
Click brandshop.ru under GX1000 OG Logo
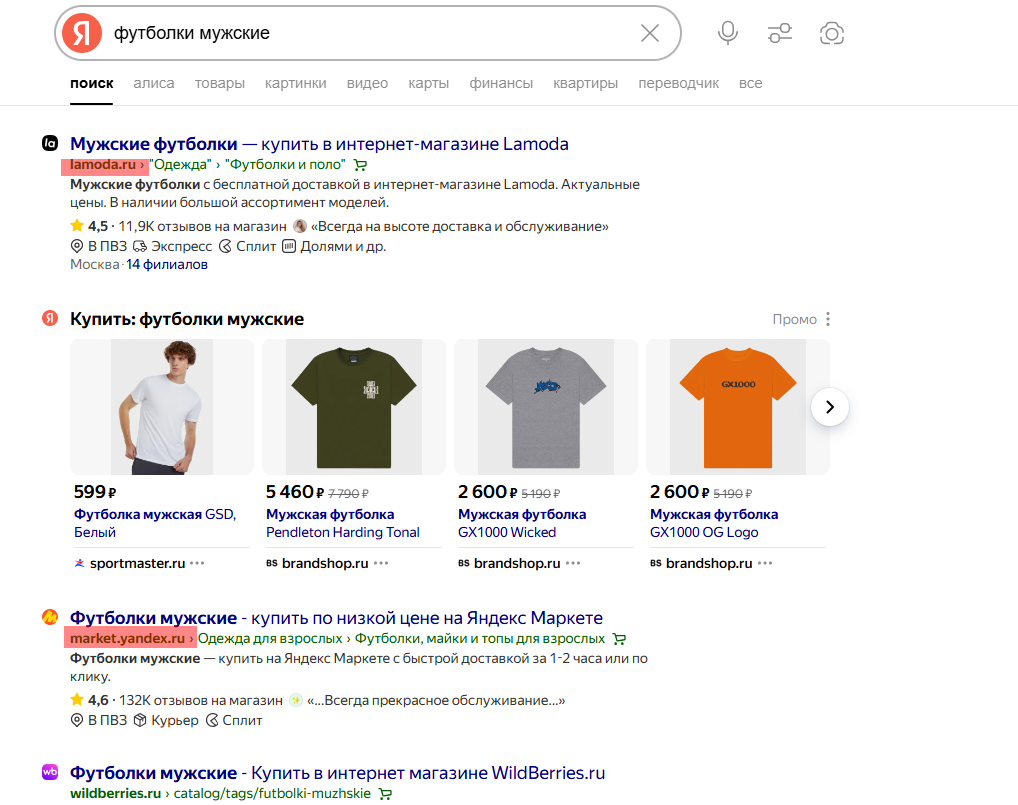click(710, 564)
